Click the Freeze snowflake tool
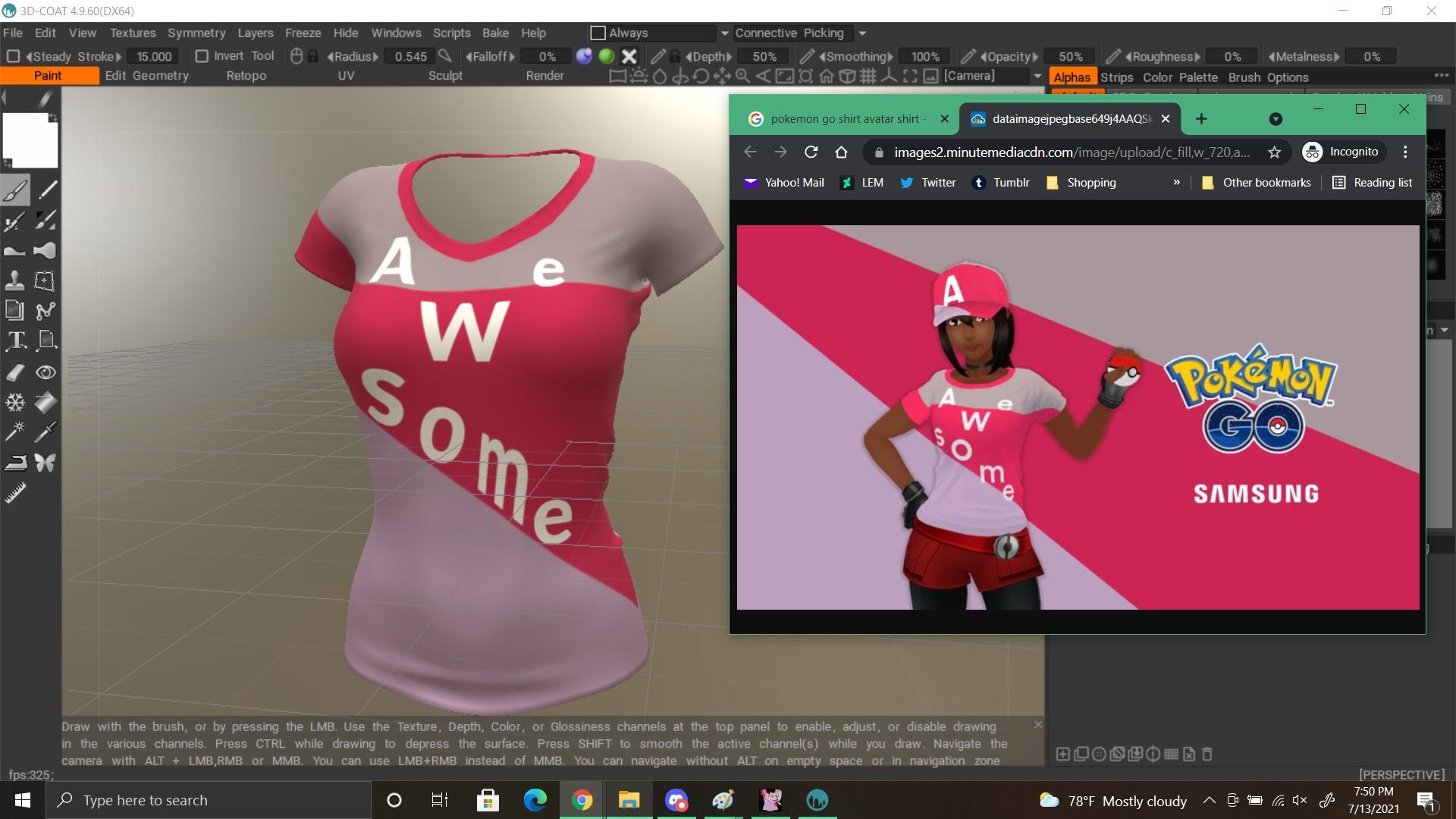 click(x=15, y=402)
